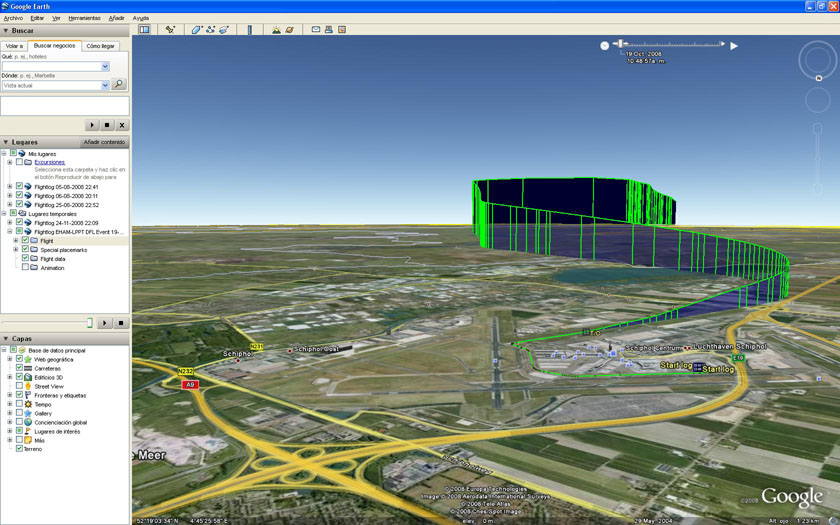The width and height of the screenshot is (840, 525).
Task: Click play button below search results
Action: [x=92, y=125]
